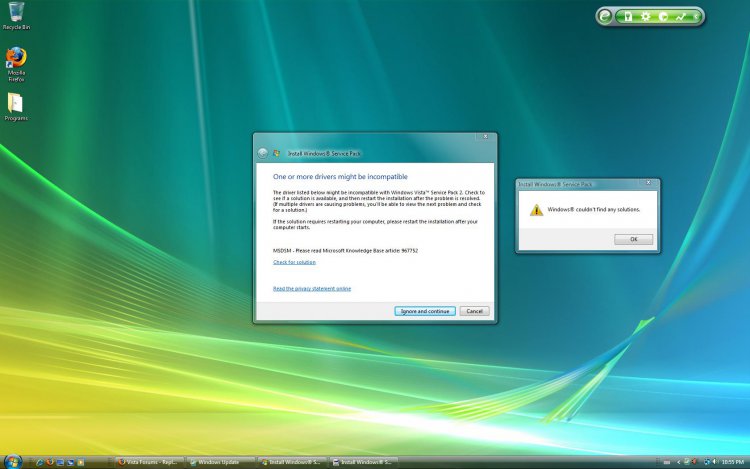Close the 'couldn't find any solutions' message box
750x469 pixels.
649,183
